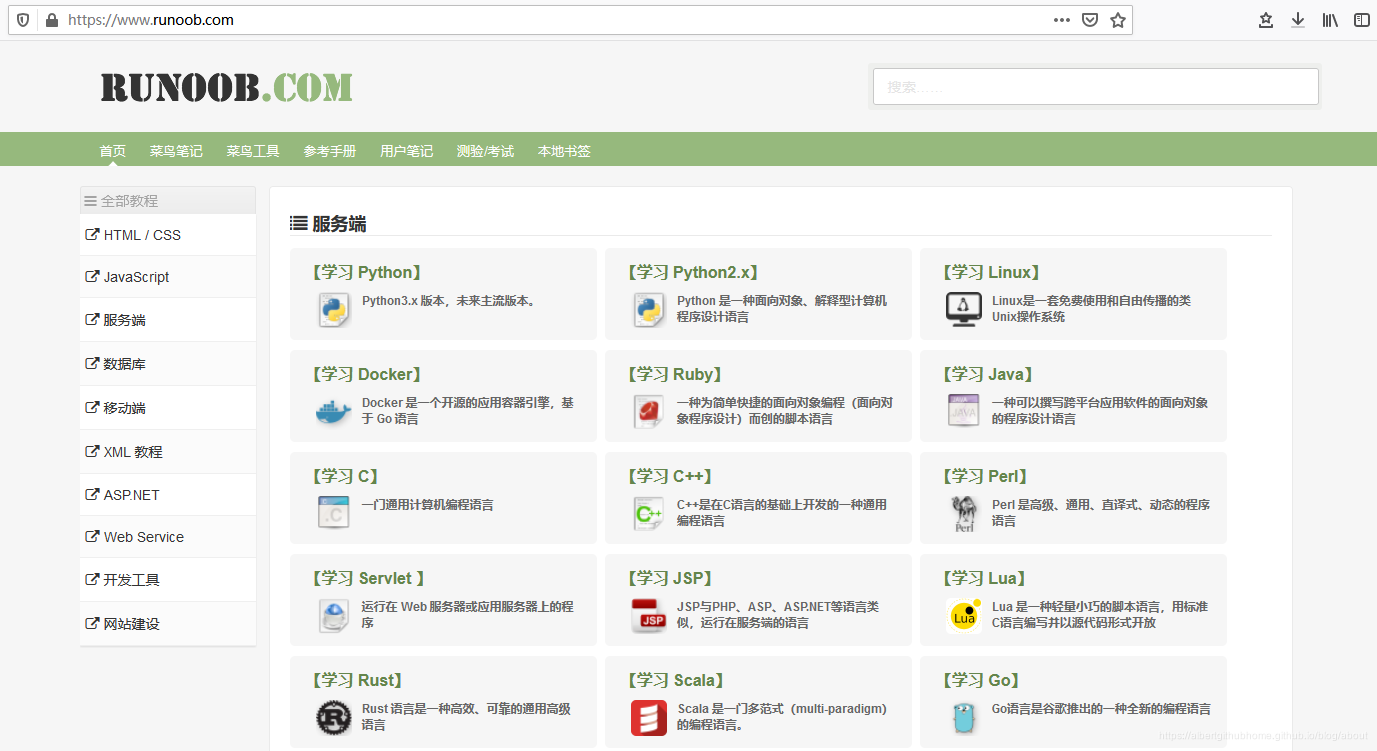Open Web Service sidebar category
This screenshot has width=1377, height=751.
coord(168,537)
